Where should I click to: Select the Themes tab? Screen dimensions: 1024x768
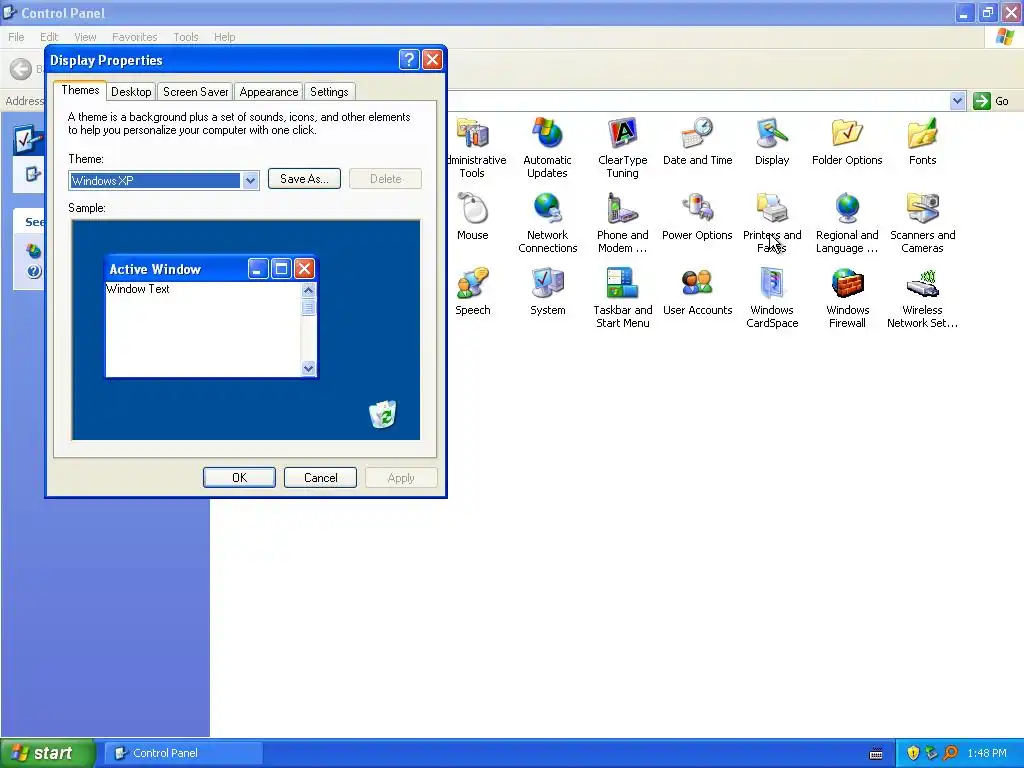80,90
